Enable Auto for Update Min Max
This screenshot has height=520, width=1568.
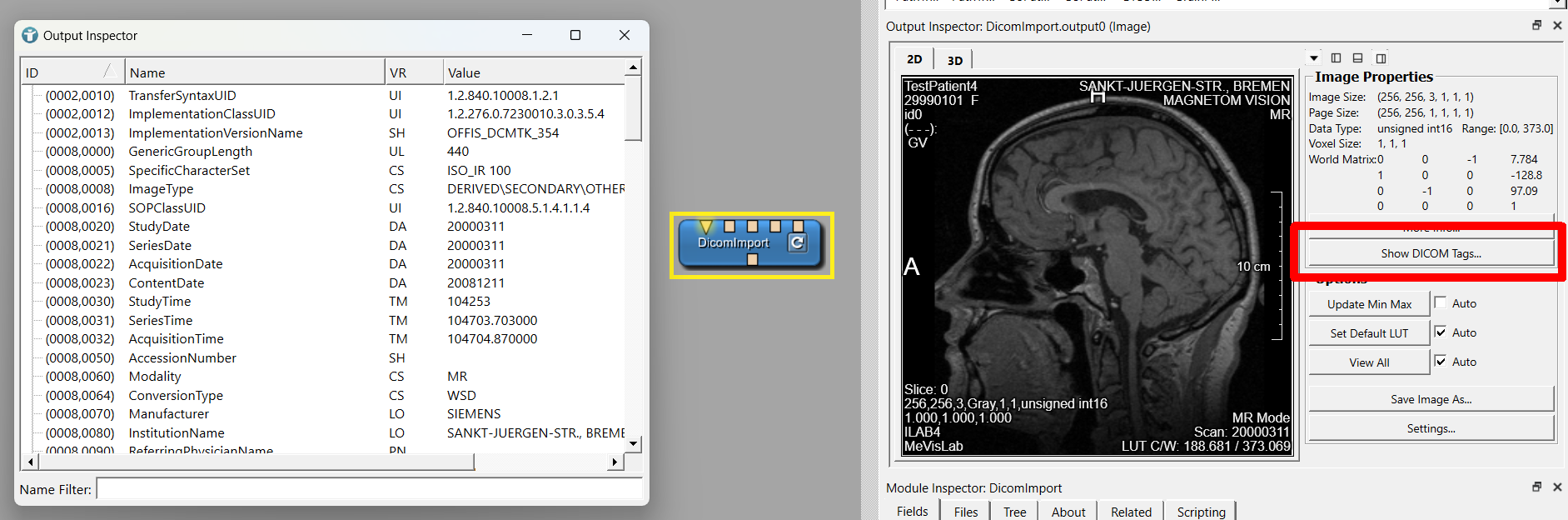click(1441, 303)
